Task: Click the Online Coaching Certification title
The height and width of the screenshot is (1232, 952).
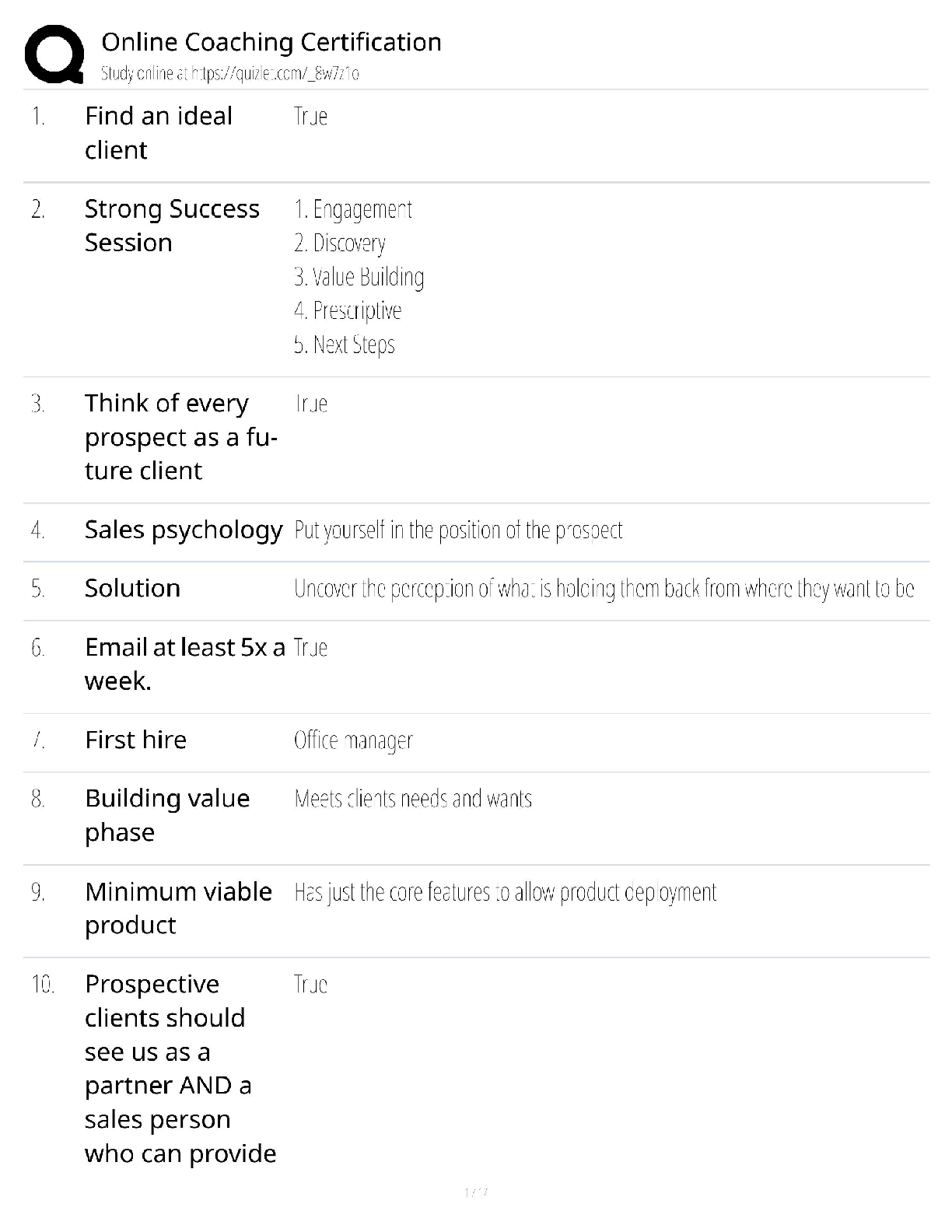Action: (271, 42)
